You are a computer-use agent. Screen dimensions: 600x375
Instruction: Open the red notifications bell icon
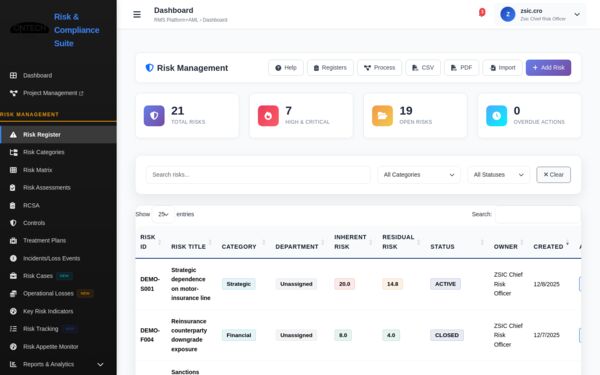point(482,13)
